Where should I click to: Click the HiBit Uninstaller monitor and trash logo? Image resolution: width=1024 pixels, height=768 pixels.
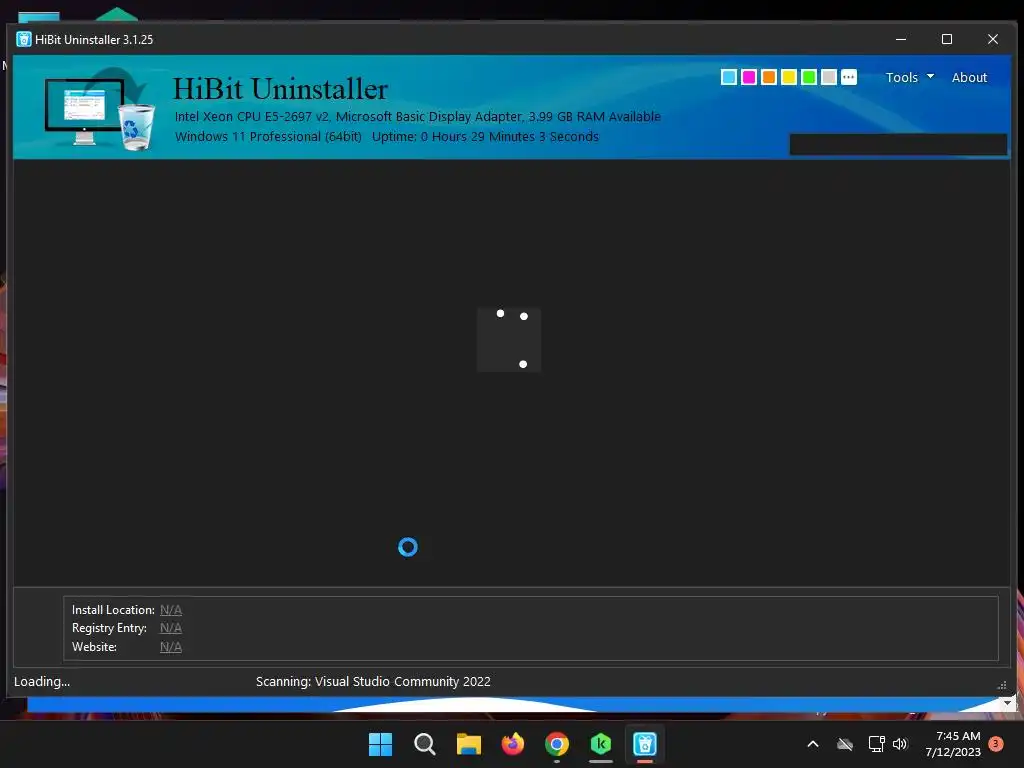point(100,109)
